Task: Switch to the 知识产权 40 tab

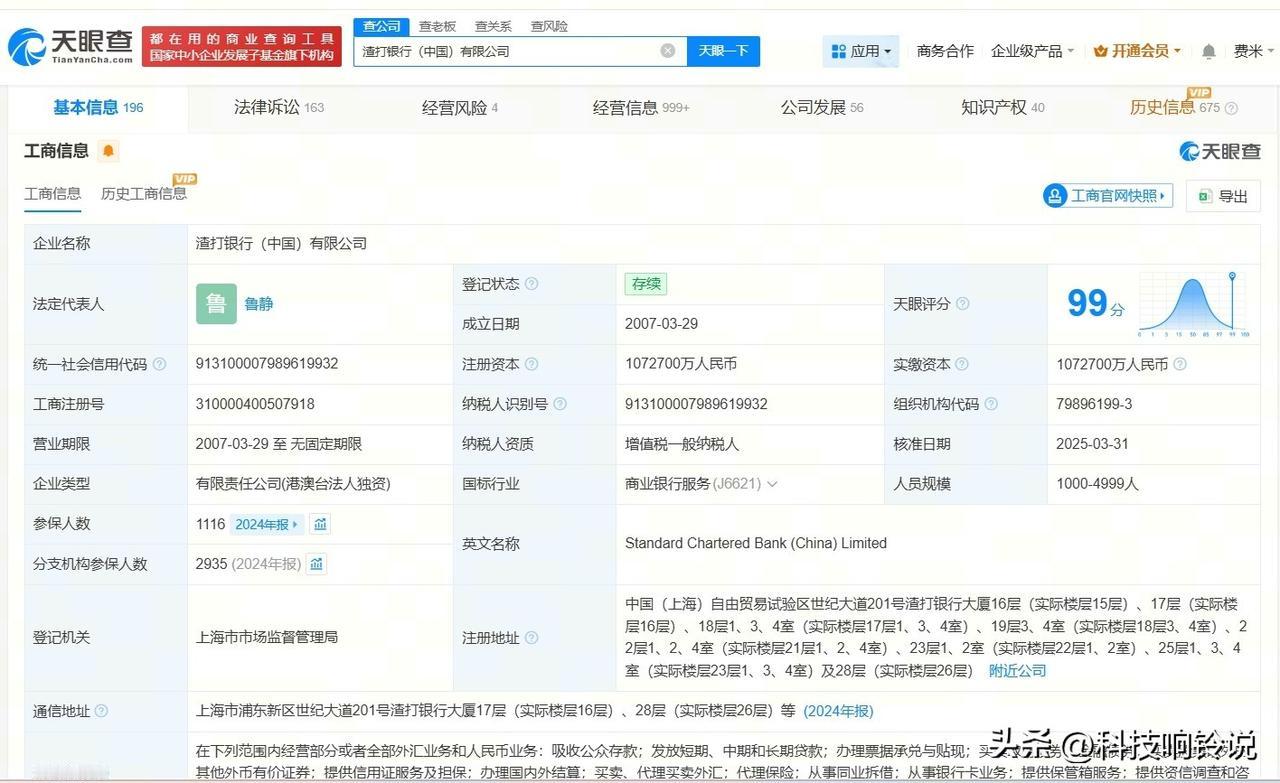Action: click(x=1003, y=108)
